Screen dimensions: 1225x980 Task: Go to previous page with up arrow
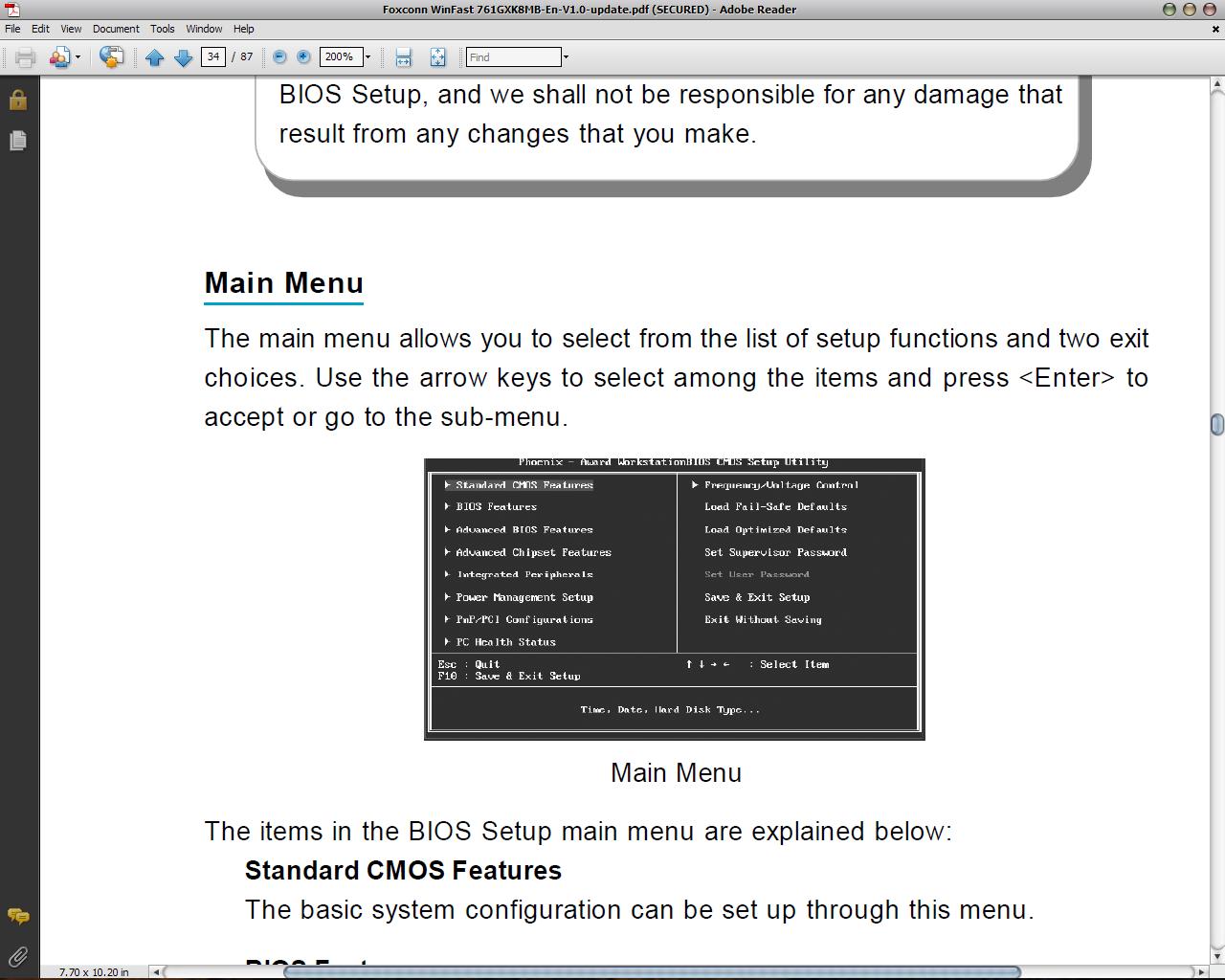click(154, 57)
